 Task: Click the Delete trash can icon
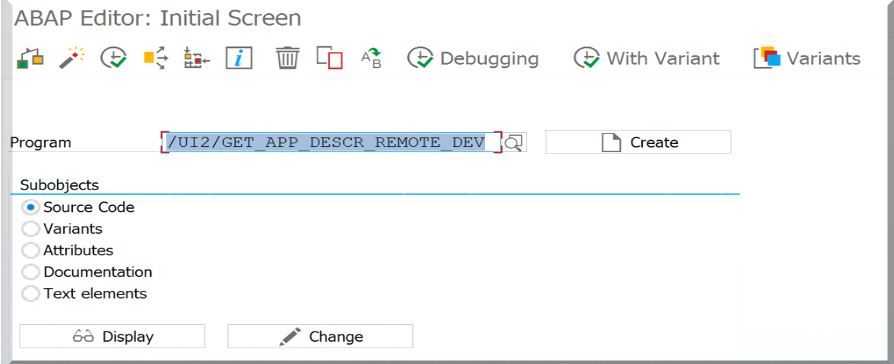pyautogui.click(x=288, y=58)
